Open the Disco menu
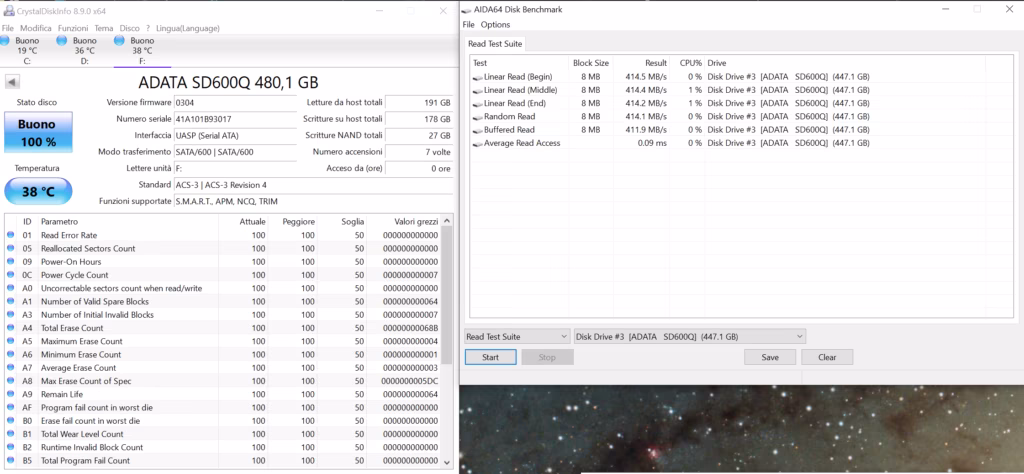This screenshot has width=1024, height=474. click(x=129, y=28)
